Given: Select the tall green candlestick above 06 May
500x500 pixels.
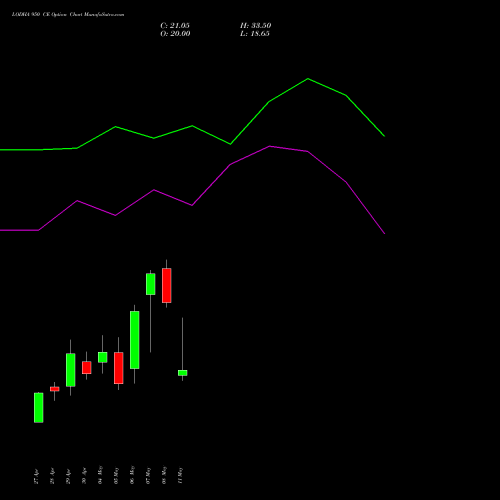Looking at the screenshot, I should click(135, 340).
